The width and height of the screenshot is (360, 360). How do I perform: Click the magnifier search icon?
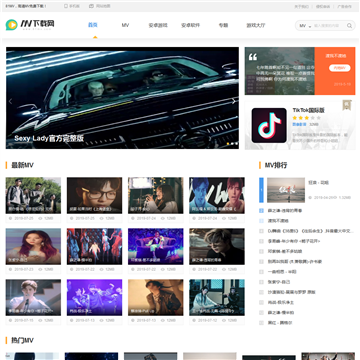click(349, 26)
